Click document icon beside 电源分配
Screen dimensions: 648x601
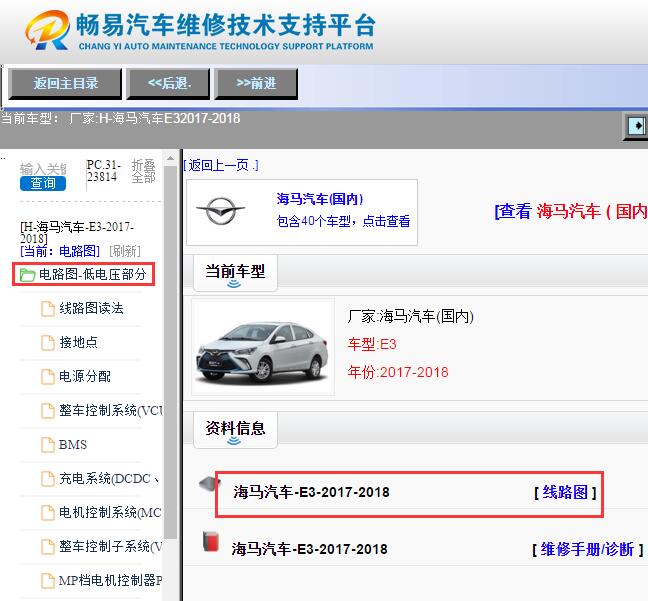[x=48, y=377]
